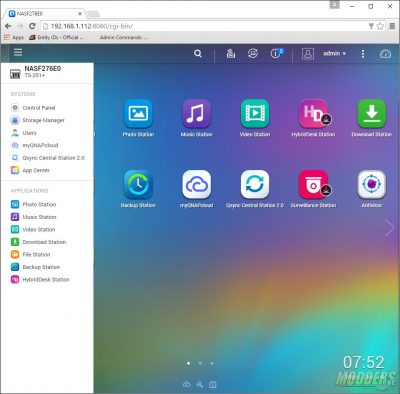This screenshot has height=394, width=400.
Task: Click the saved-password key icon in address bar
Action: point(371,26)
